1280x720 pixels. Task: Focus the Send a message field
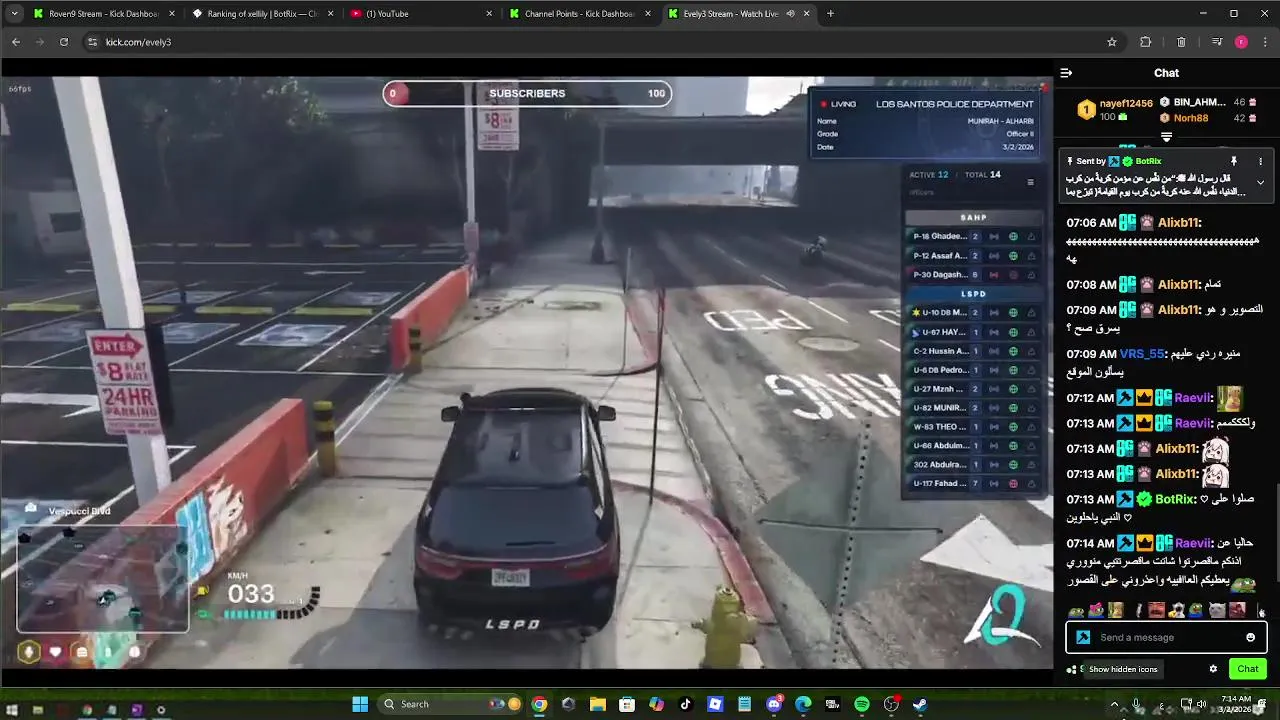click(1166, 638)
